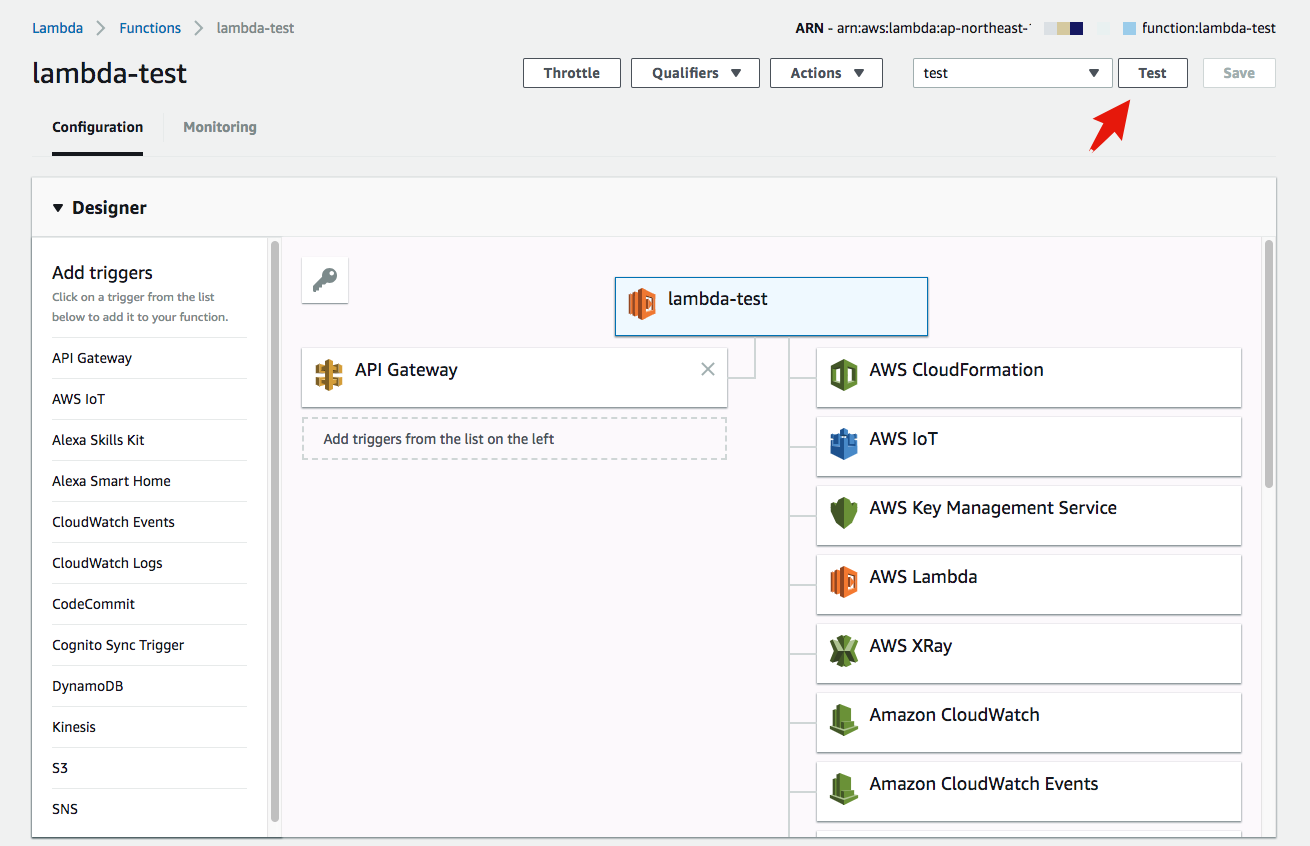Open the Actions dropdown menu
This screenshot has width=1310, height=846.
(x=826, y=73)
